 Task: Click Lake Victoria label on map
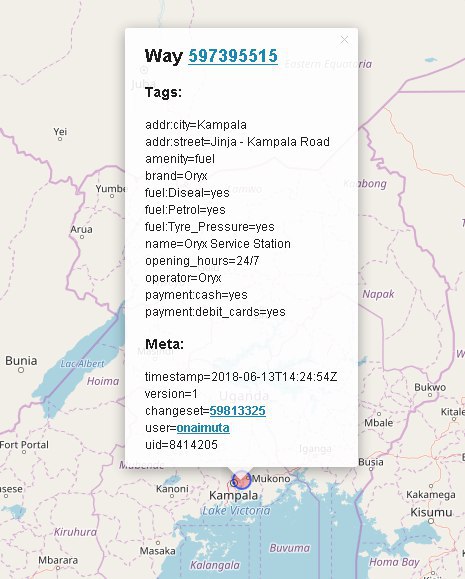tap(236, 511)
